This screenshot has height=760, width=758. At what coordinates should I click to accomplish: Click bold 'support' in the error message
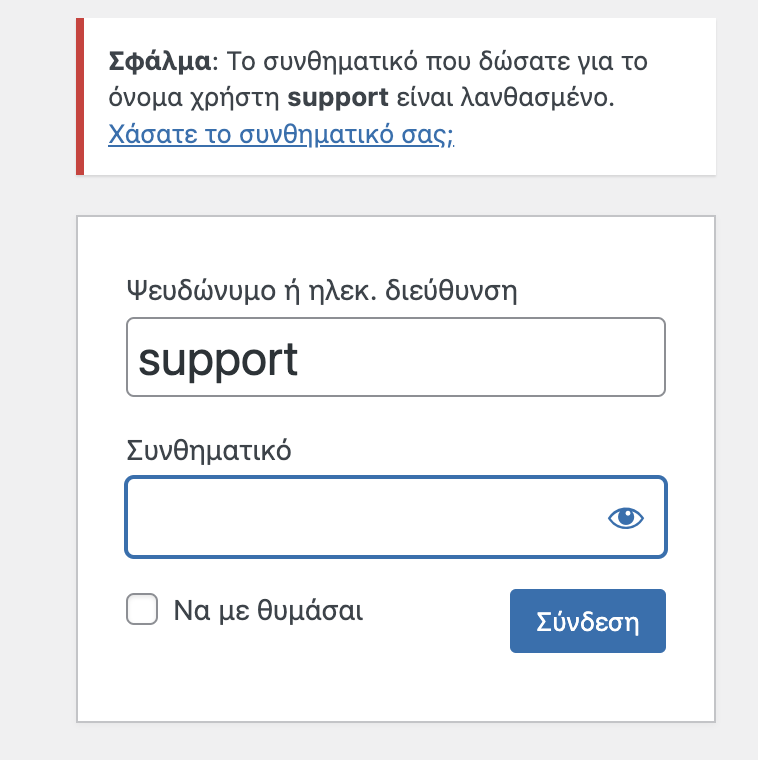click(x=338, y=98)
